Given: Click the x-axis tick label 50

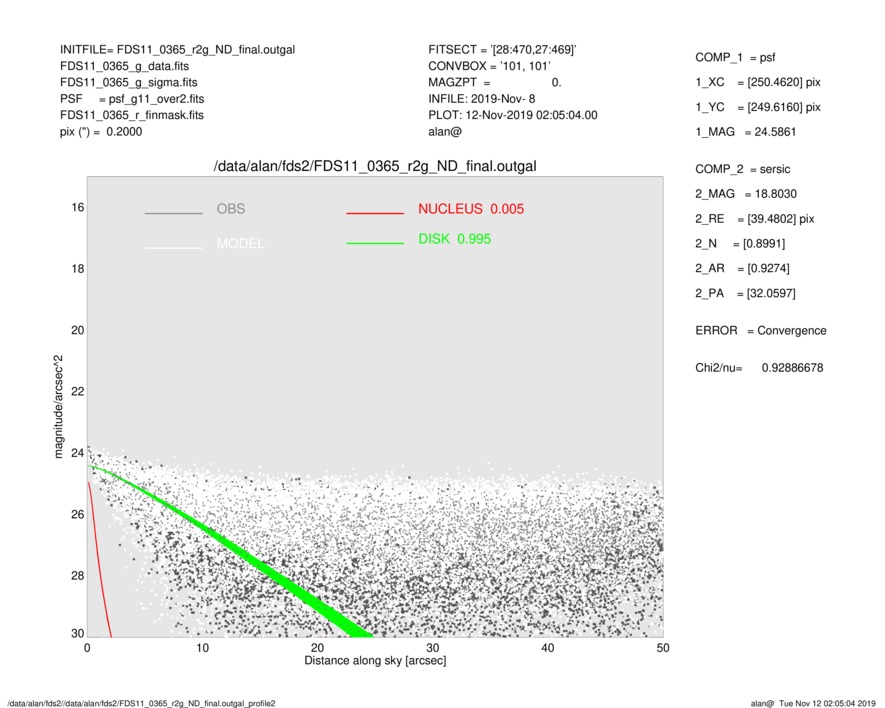Looking at the screenshot, I should pos(663,648).
